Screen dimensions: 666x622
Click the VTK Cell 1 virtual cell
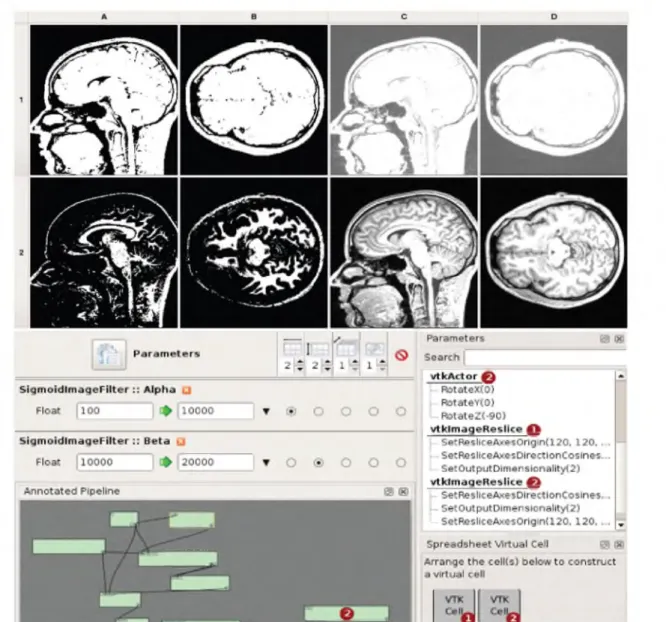(x=454, y=606)
